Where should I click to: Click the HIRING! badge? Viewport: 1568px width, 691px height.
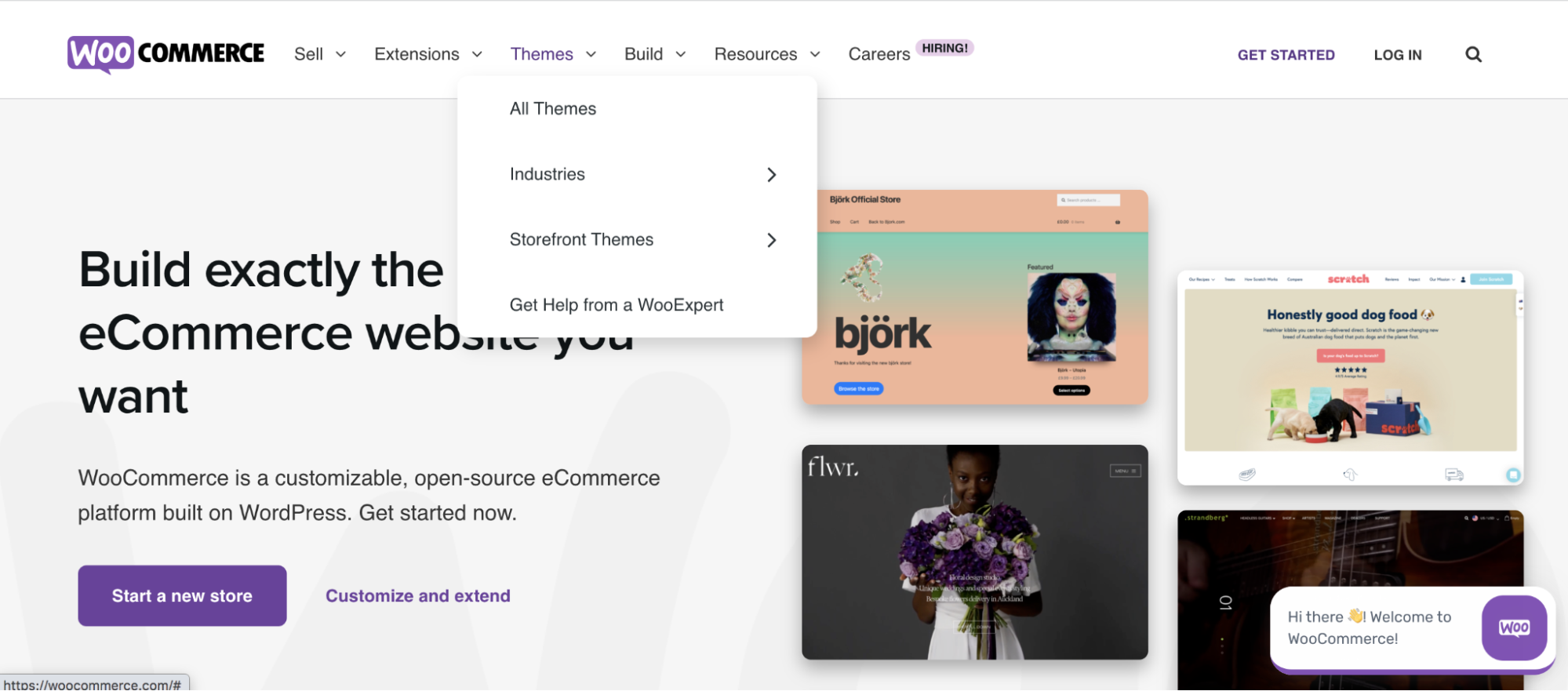944,48
